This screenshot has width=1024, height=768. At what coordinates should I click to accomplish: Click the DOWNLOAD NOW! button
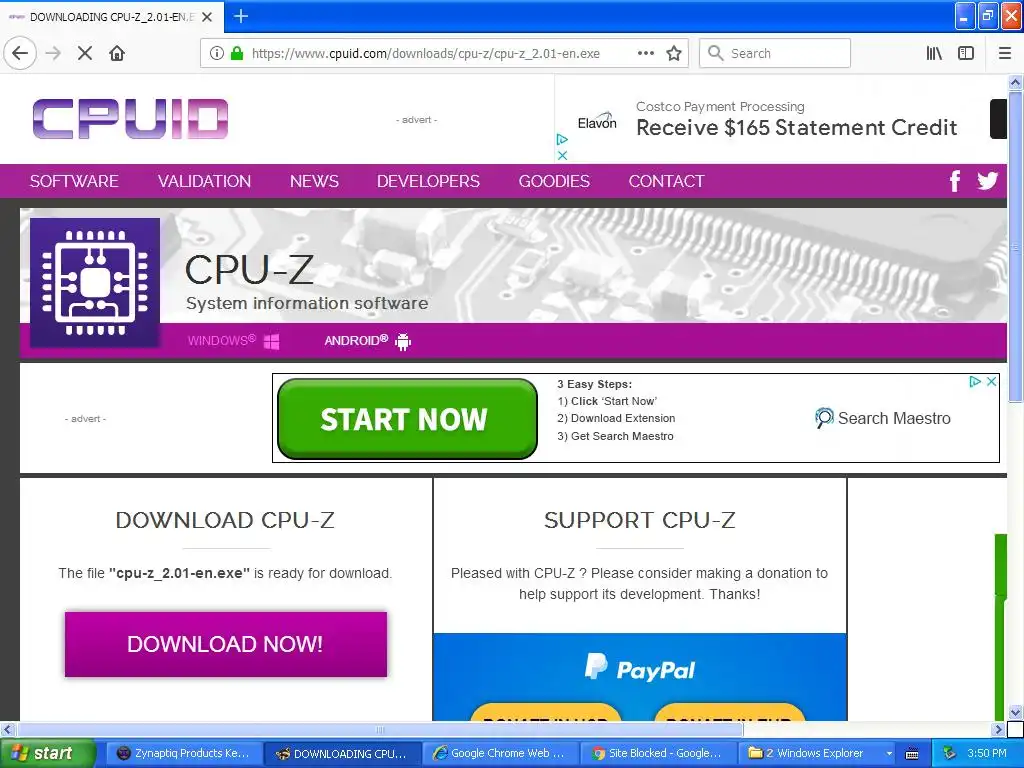(x=226, y=644)
